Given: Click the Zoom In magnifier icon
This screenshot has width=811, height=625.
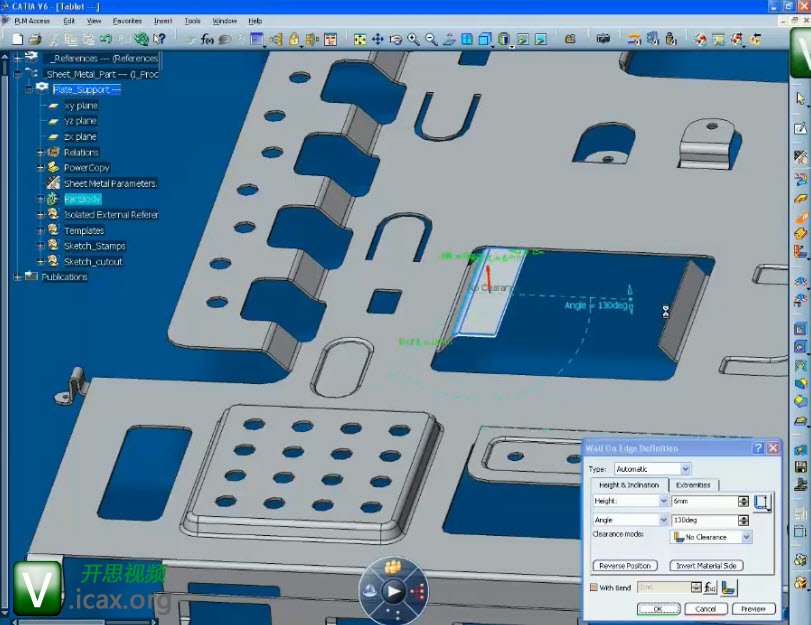Looking at the screenshot, I should (414, 40).
